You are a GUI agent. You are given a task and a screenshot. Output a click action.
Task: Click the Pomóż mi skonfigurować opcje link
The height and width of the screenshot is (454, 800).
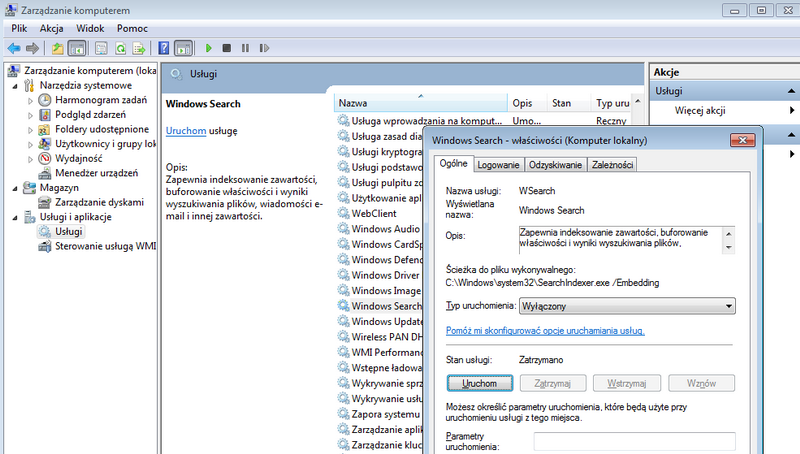tap(545, 331)
